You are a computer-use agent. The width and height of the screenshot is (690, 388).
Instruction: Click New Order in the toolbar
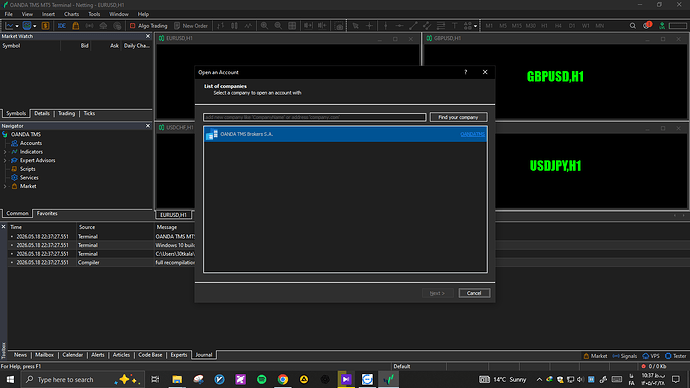191,26
